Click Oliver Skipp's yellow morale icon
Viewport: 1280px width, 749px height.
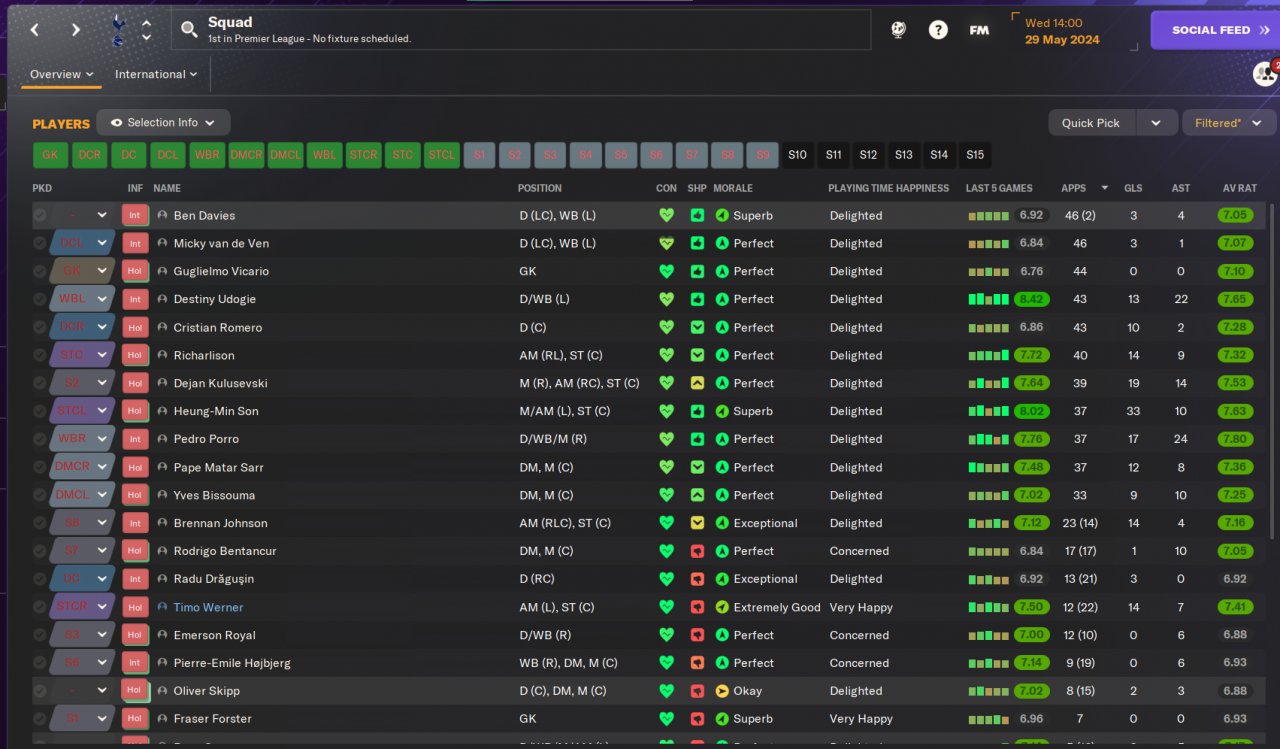pyautogui.click(x=722, y=691)
